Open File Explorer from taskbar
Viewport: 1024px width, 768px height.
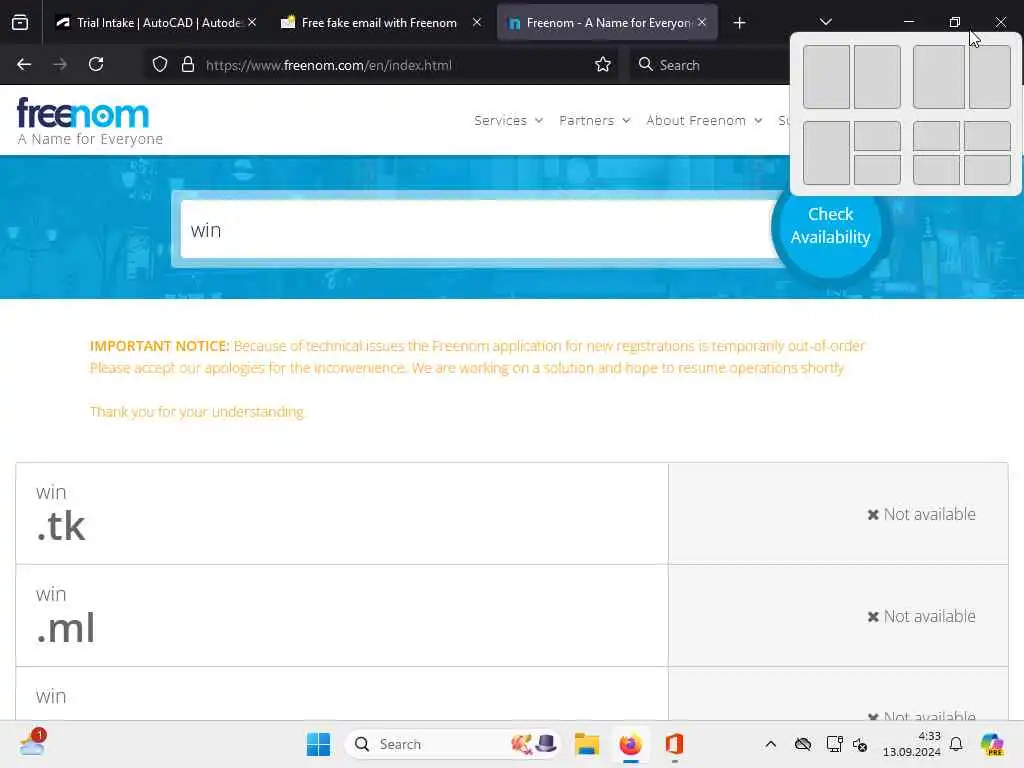(x=586, y=744)
